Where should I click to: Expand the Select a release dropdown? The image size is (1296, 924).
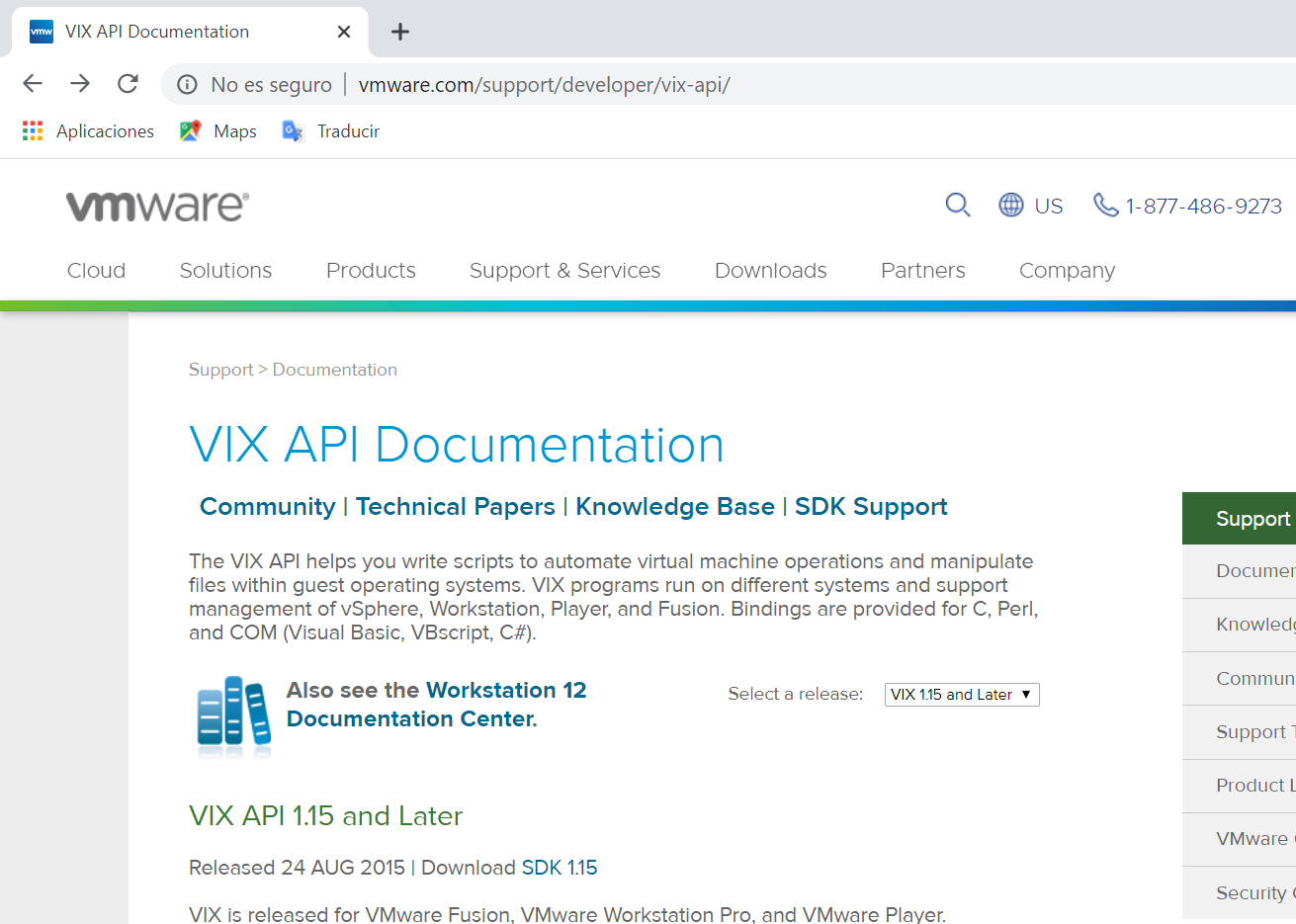(x=961, y=695)
